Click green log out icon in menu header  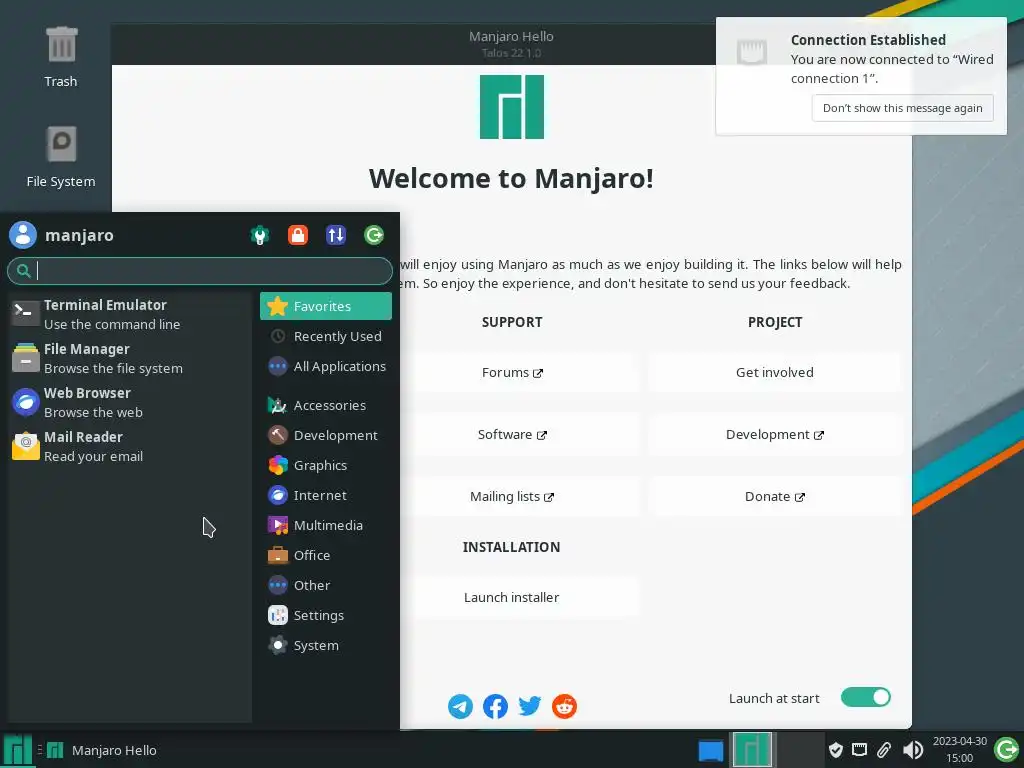pyautogui.click(x=374, y=235)
